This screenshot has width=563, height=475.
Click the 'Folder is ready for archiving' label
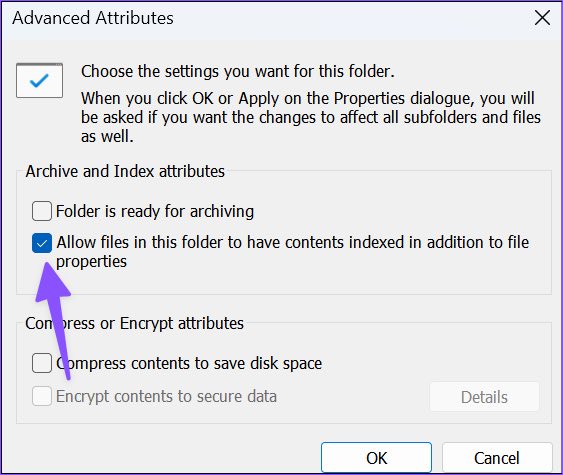tap(155, 211)
